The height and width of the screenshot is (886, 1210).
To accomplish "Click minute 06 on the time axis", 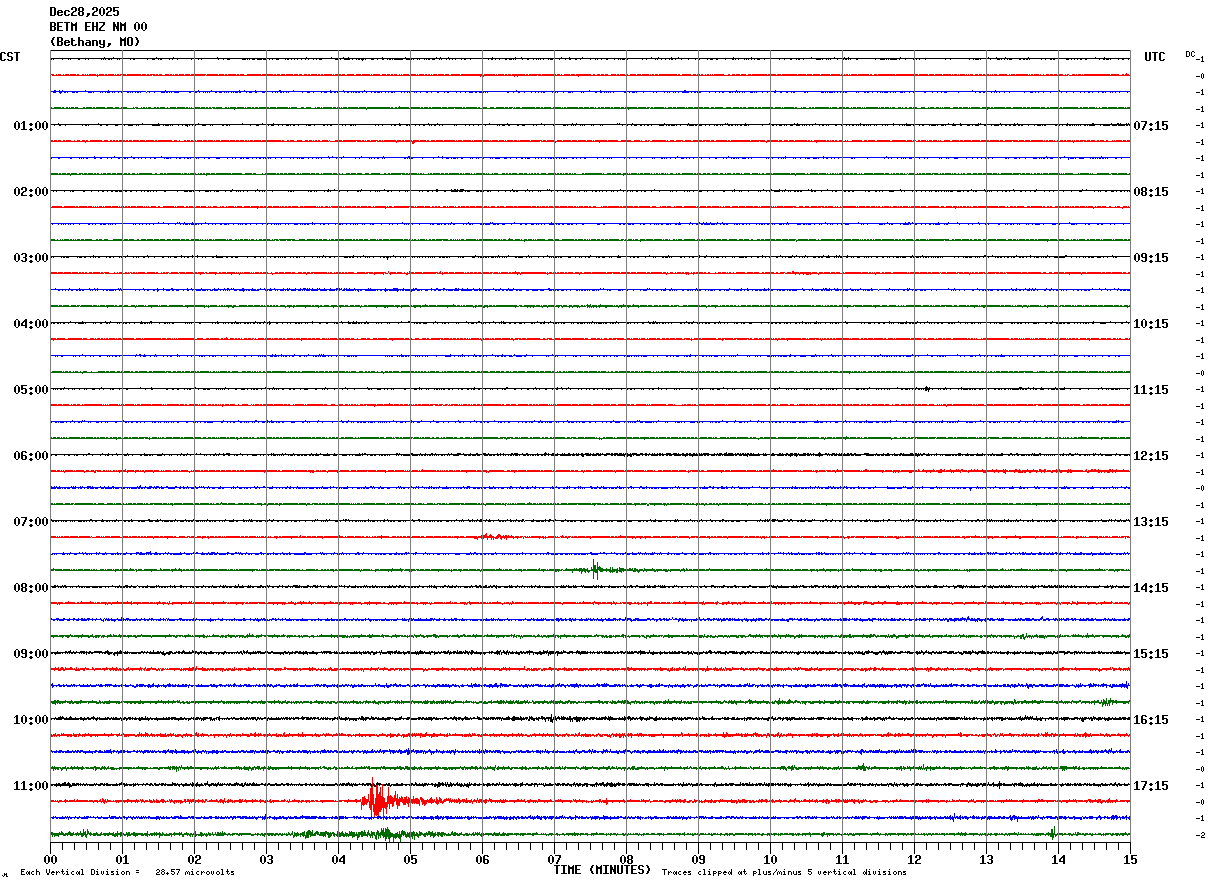I will (482, 859).
